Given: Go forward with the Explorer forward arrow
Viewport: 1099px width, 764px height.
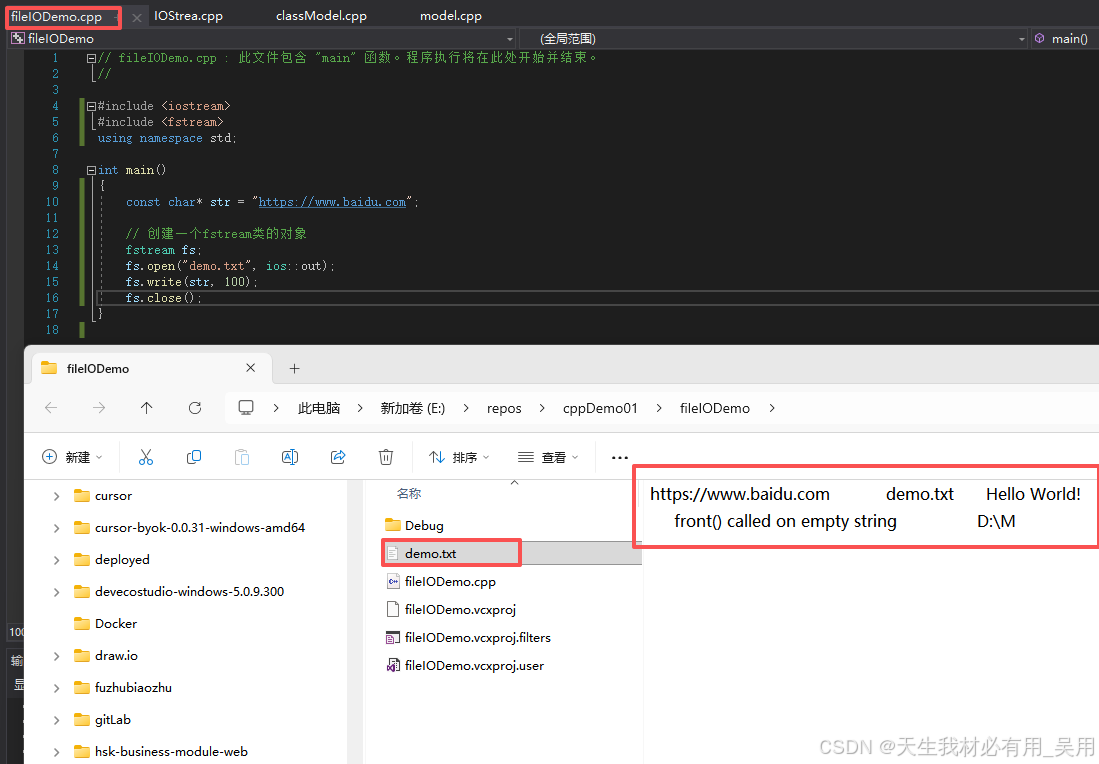Looking at the screenshot, I should 99,408.
